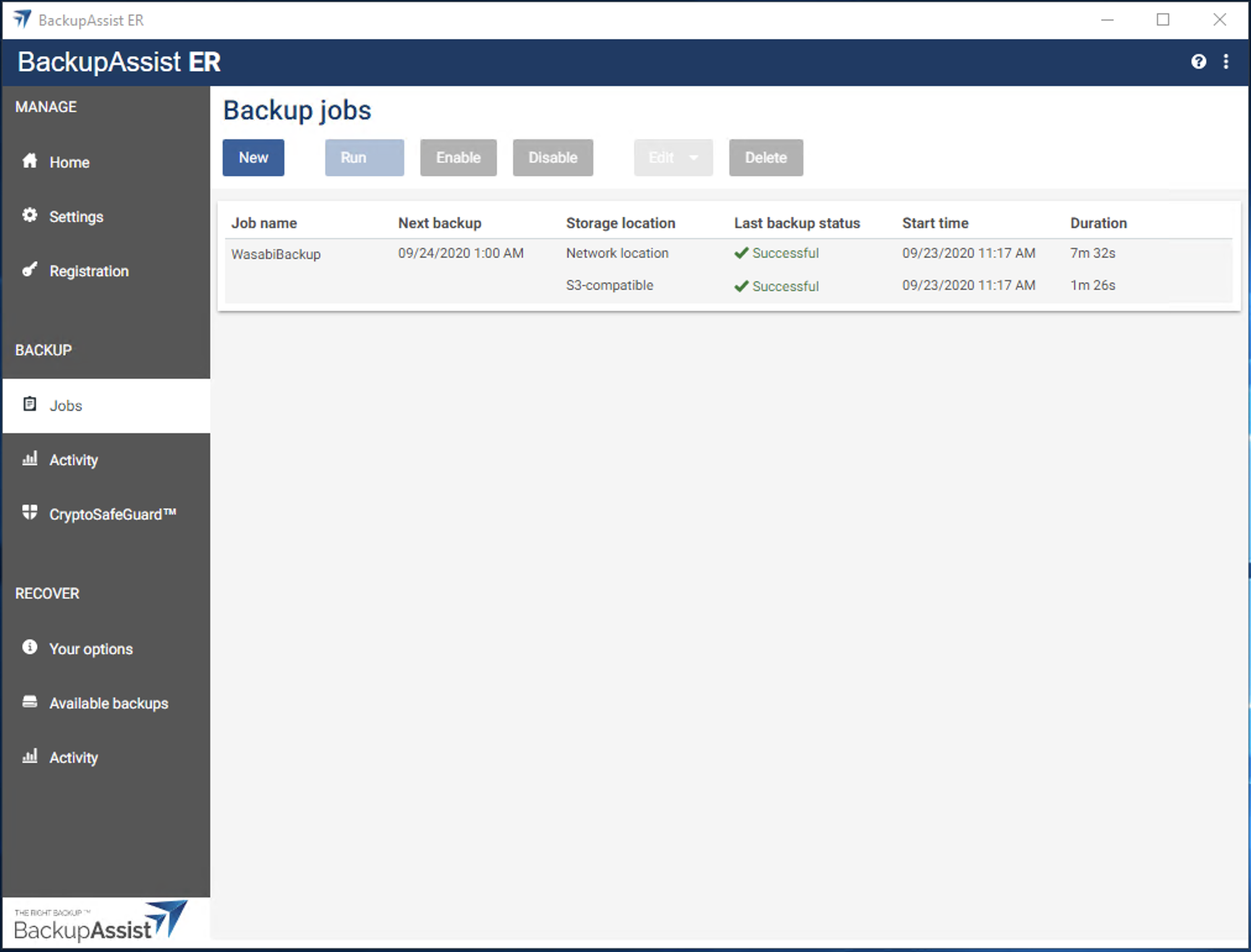The width and height of the screenshot is (1251, 952).
Task: Click S3-compatible start time 09/23/2020
Action: [969, 285]
